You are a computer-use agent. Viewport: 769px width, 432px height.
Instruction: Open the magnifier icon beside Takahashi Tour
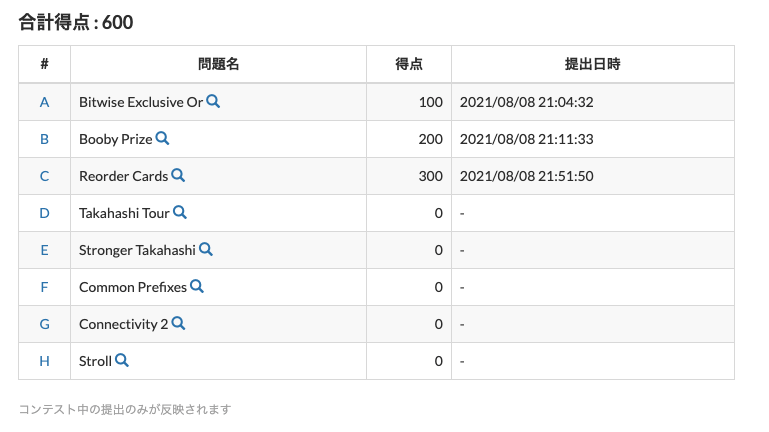point(180,212)
